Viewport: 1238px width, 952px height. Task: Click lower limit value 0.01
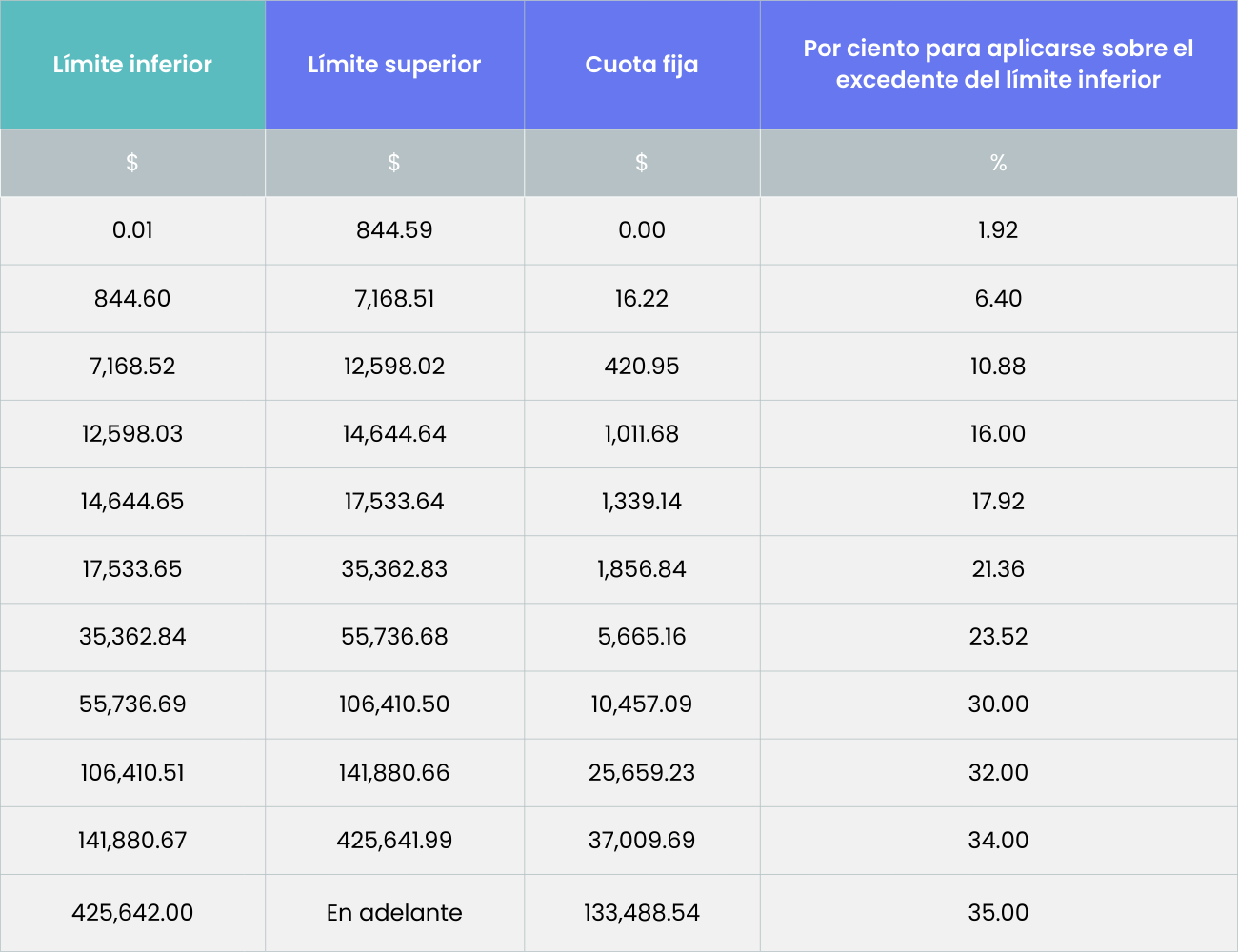(132, 230)
